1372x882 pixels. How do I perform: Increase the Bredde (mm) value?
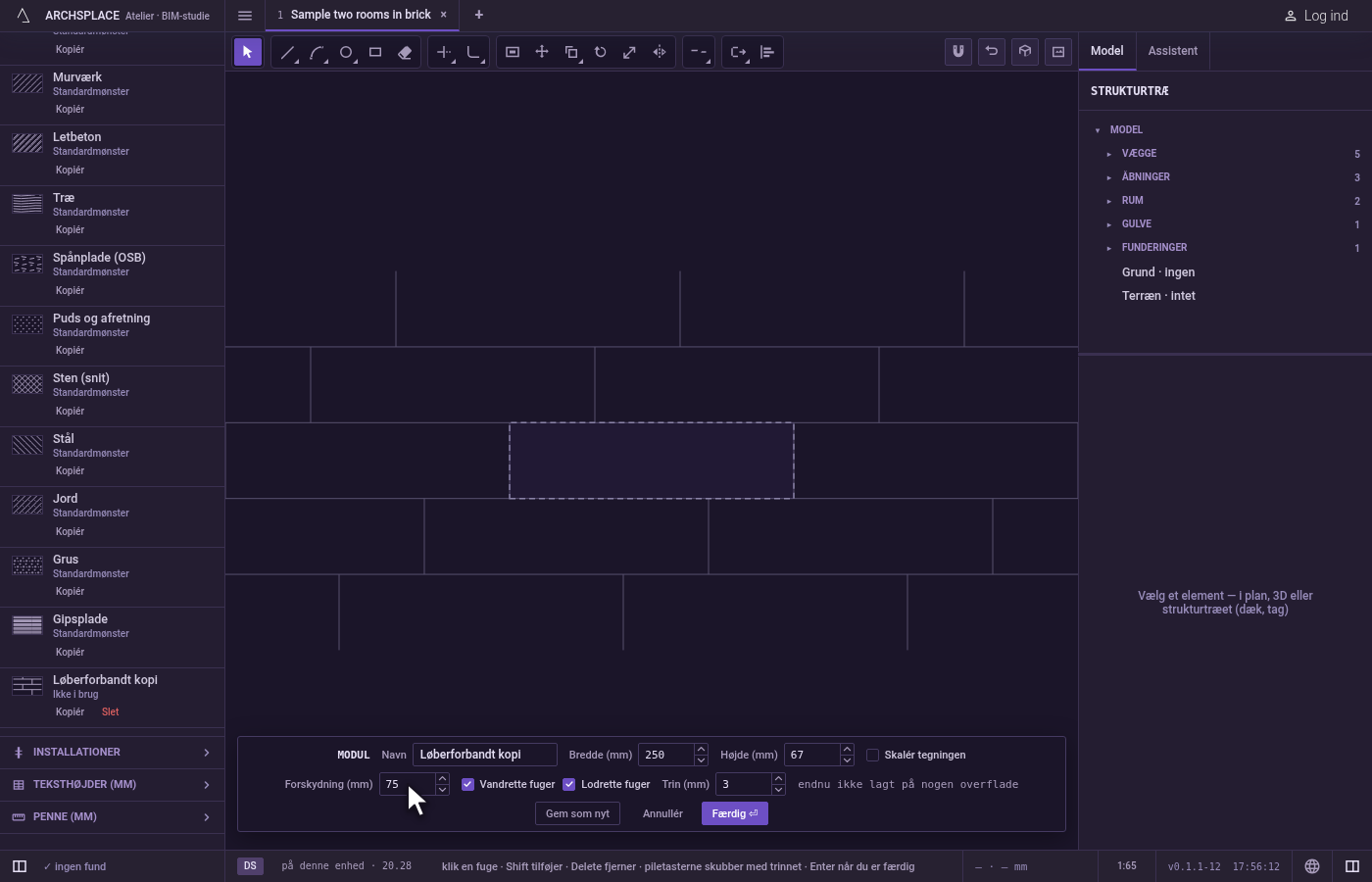click(x=701, y=750)
